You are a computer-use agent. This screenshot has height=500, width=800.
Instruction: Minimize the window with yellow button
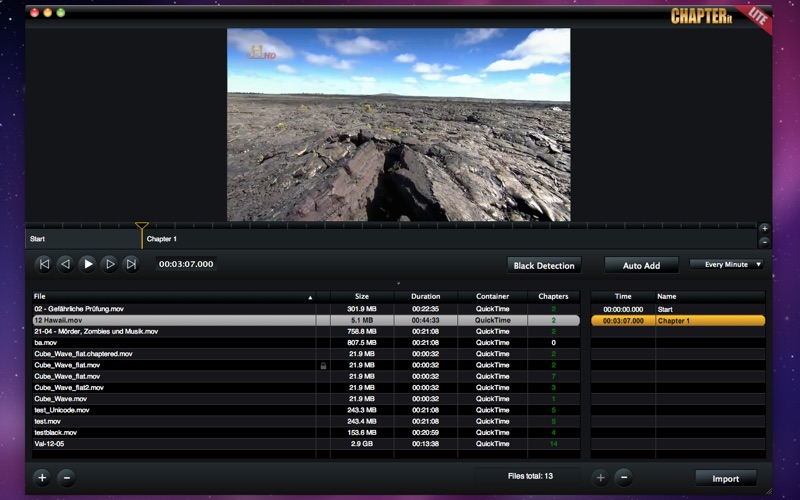47,12
